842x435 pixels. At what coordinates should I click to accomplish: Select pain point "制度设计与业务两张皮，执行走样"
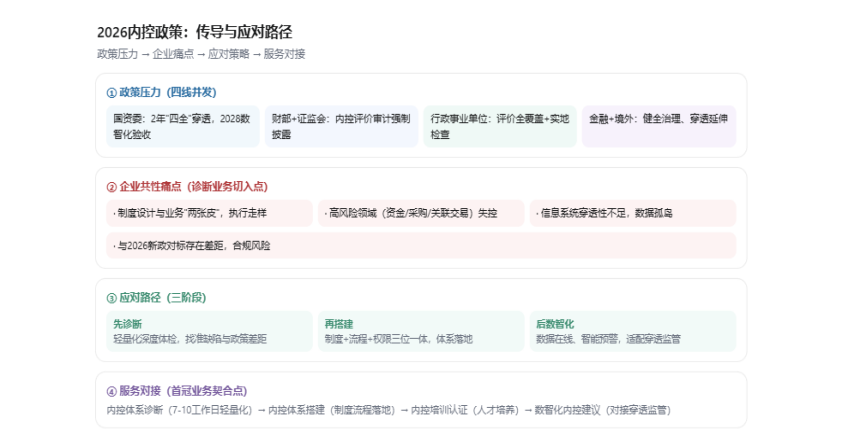(x=209, y=213)
